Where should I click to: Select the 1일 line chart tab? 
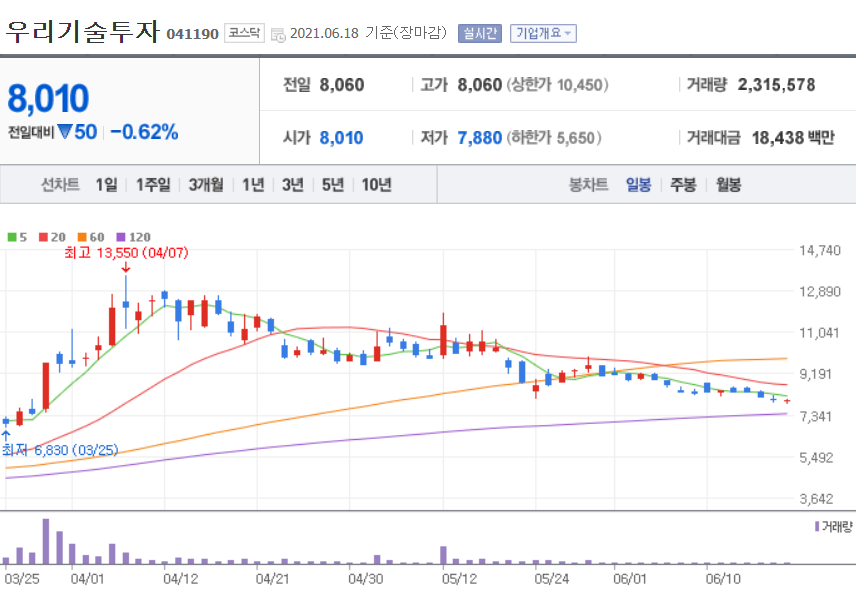tap(106, 185)
